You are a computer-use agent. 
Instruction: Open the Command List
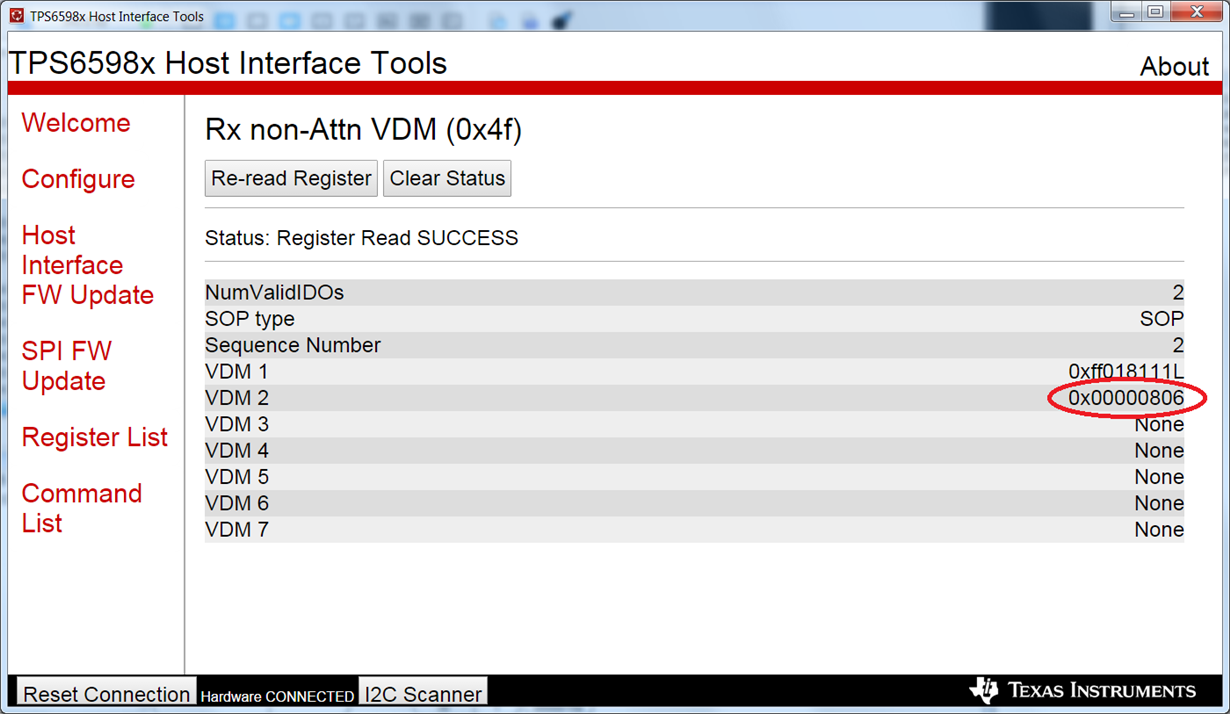82,508
